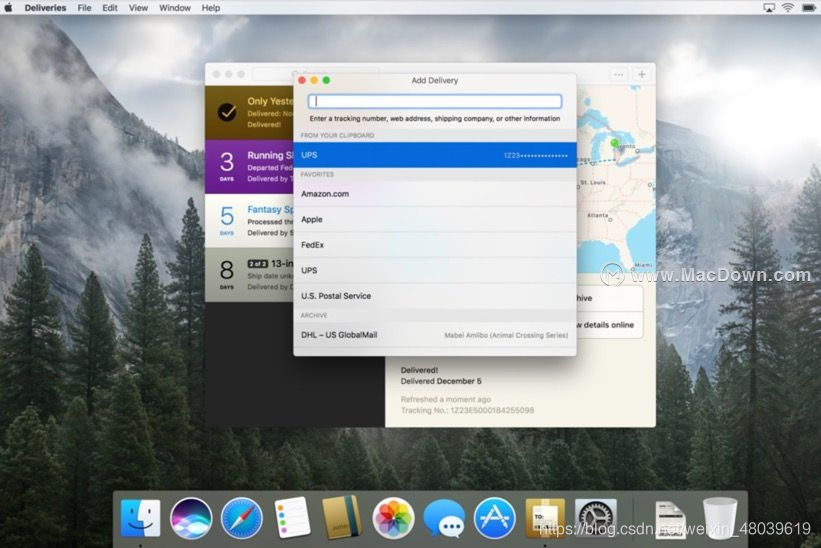821x548 pixels.
Task: Open Deliveries package icon in Dock
Action: click(x=545, y=518)
